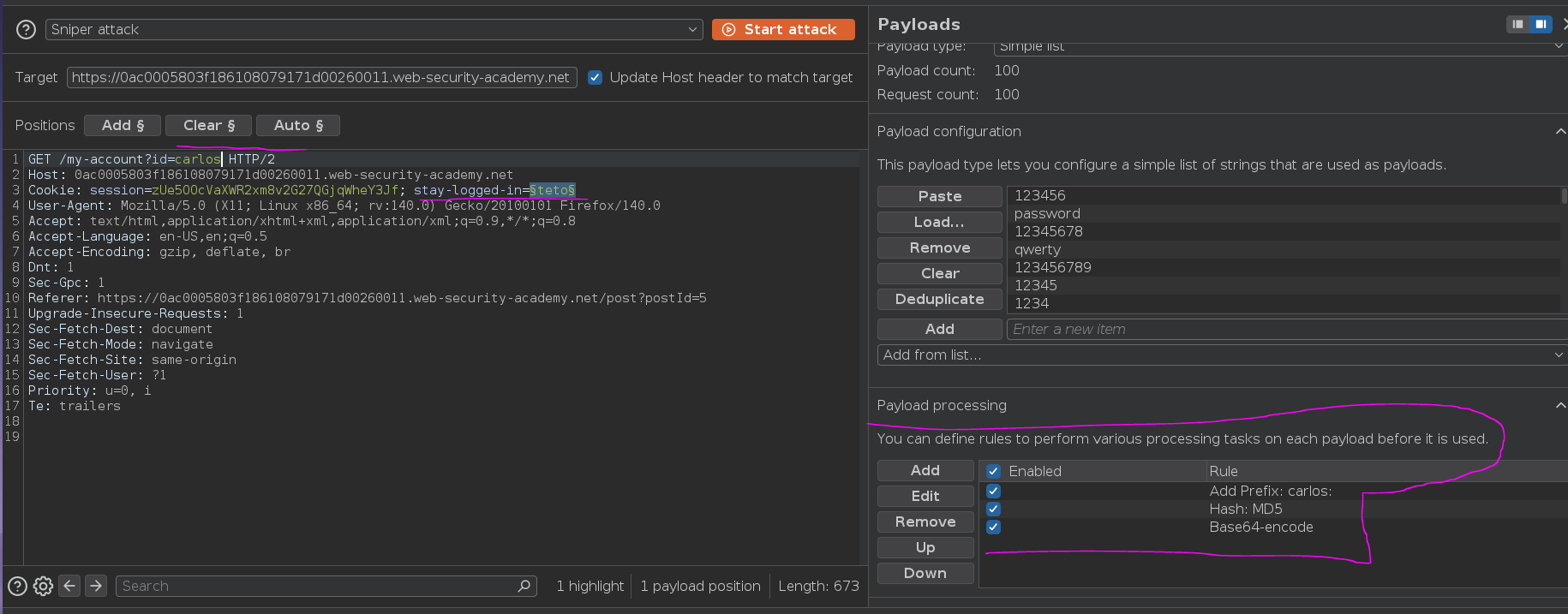1568x614 pixels.
Task: Click the Load... payload file button
Action: click(940, 222)
